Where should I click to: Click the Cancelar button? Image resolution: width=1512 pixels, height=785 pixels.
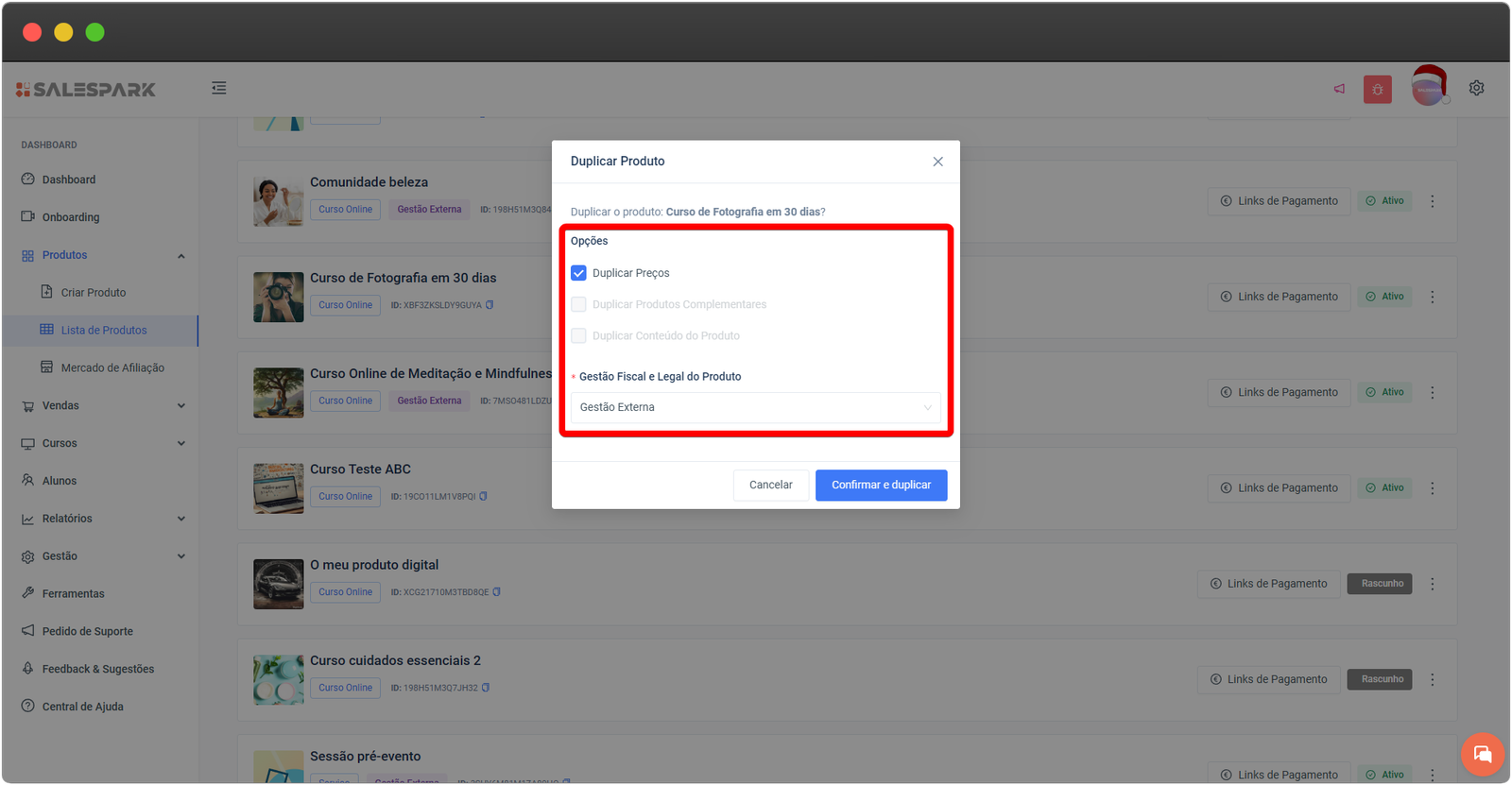click(x=770, y=485)
